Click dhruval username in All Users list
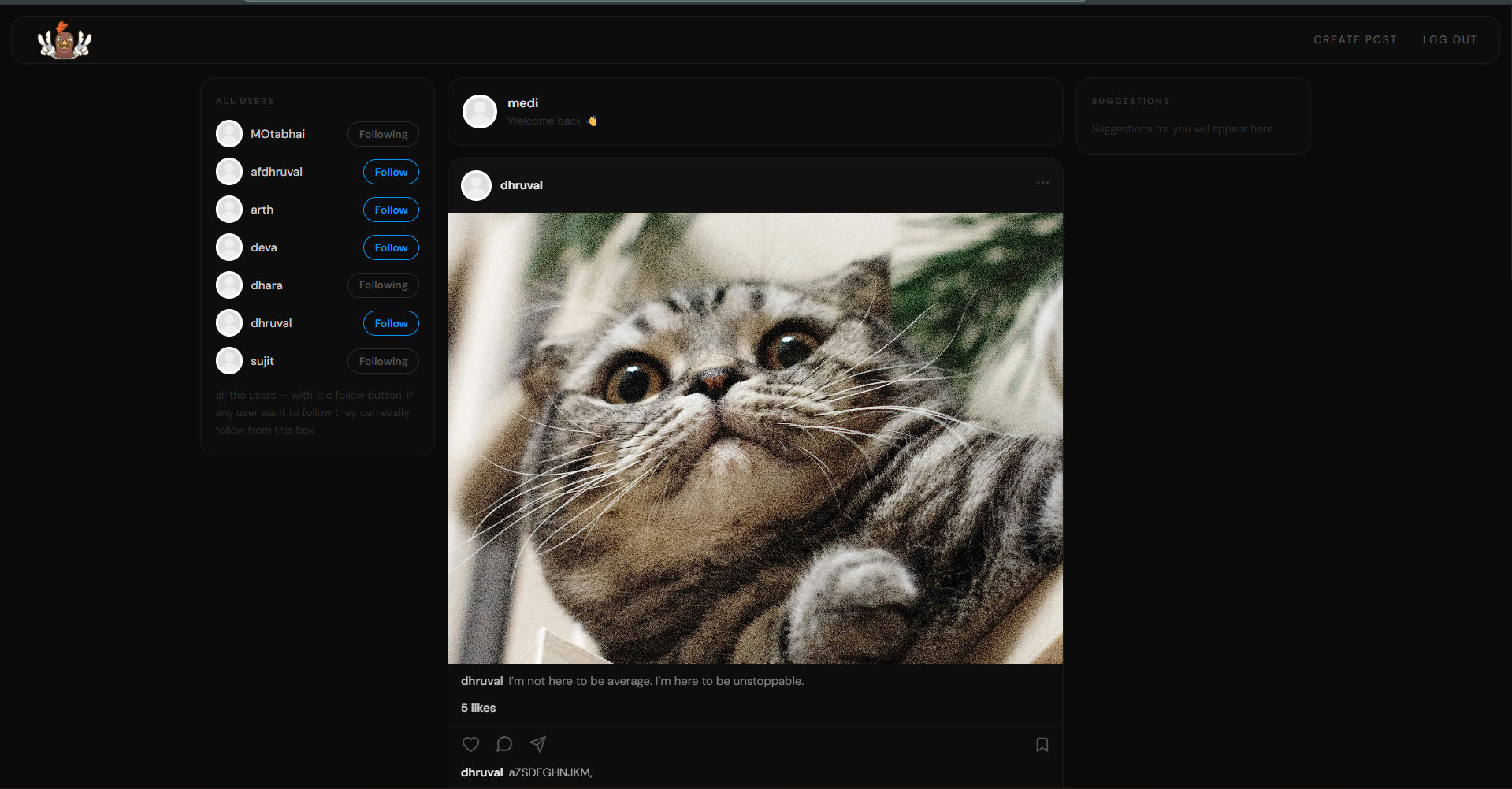1512x789 pixels. click(271, 323)
